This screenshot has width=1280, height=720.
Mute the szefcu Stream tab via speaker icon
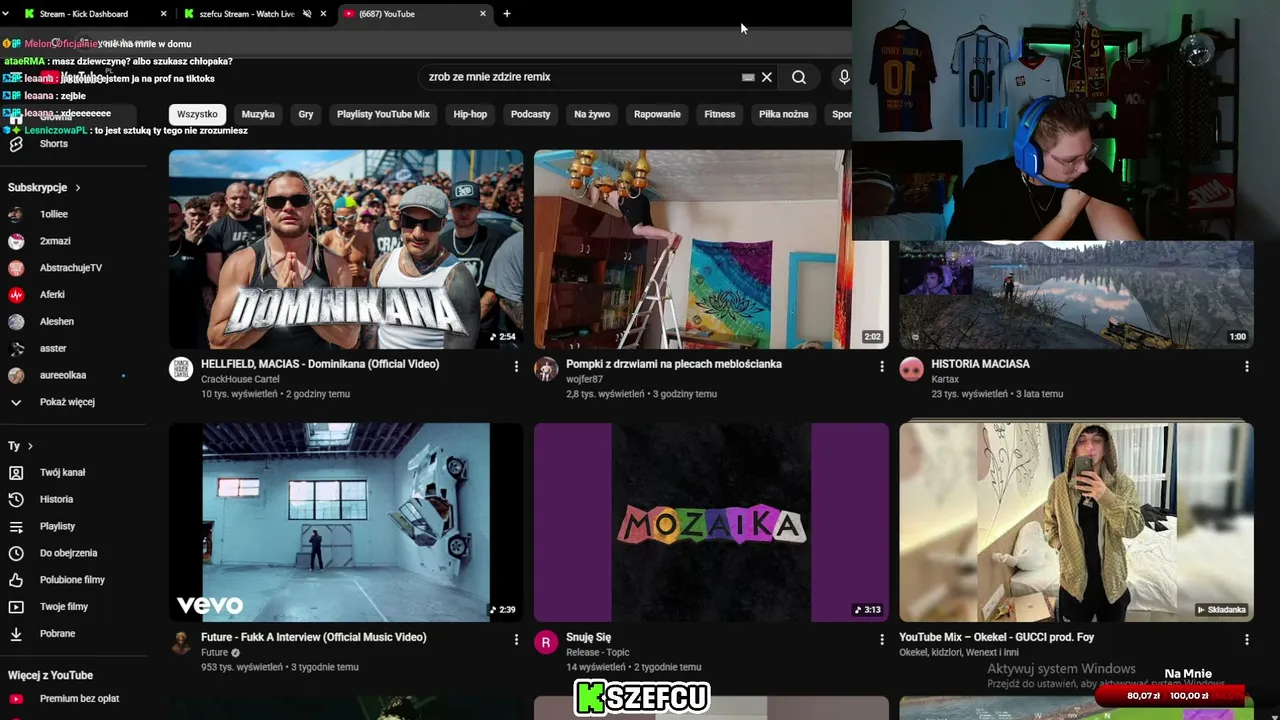[307, 14]
